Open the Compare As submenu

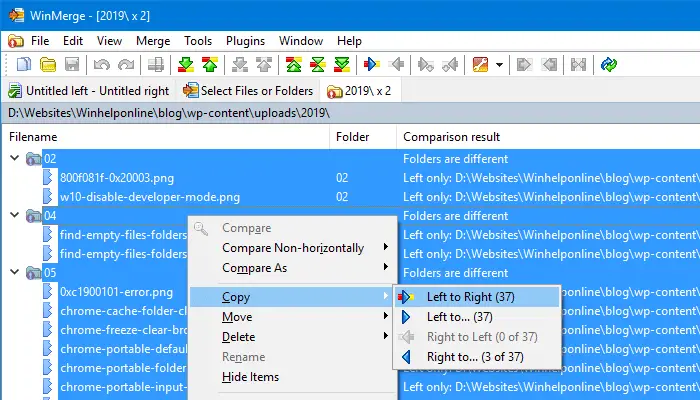pyautogui.click(x=292, y=268)
